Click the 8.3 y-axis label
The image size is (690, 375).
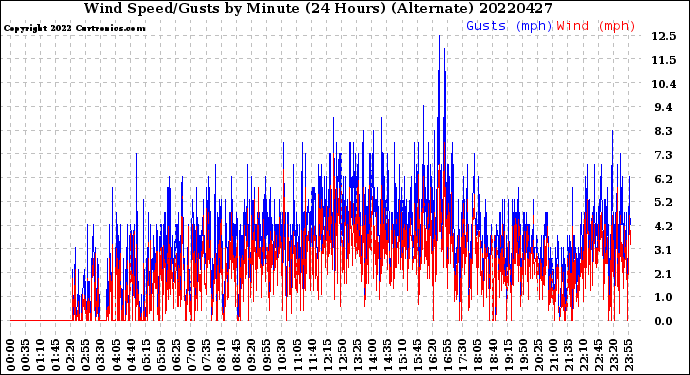[664, 131]
